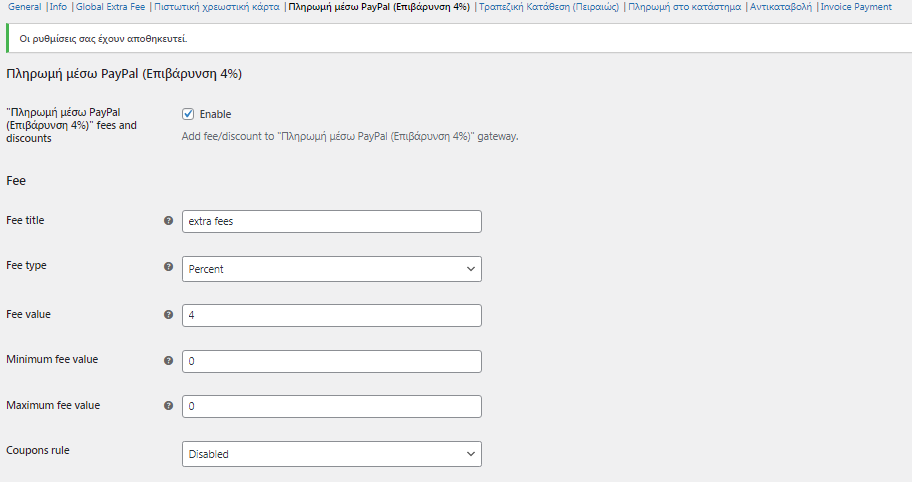Click the help icon for Minimum fee value
This screenshot has width=912, height=482.
[169, 360]
